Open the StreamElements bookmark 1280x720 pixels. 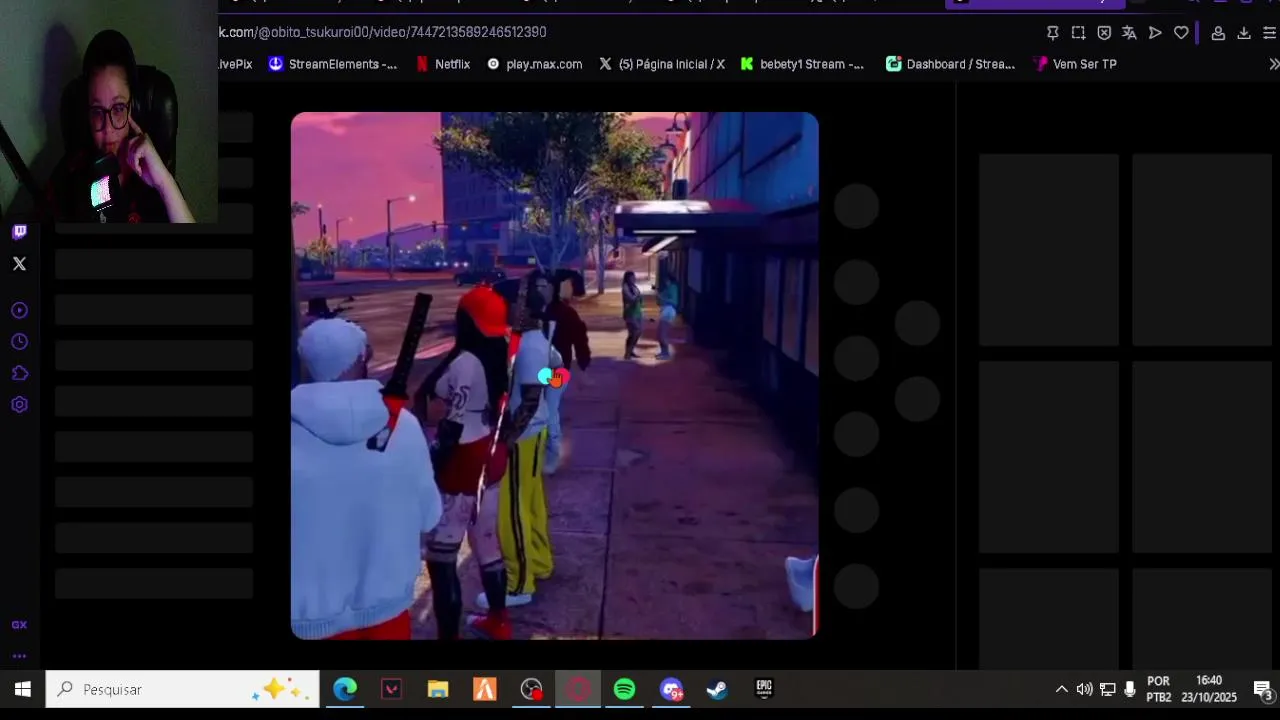click(x=333, y=64)
